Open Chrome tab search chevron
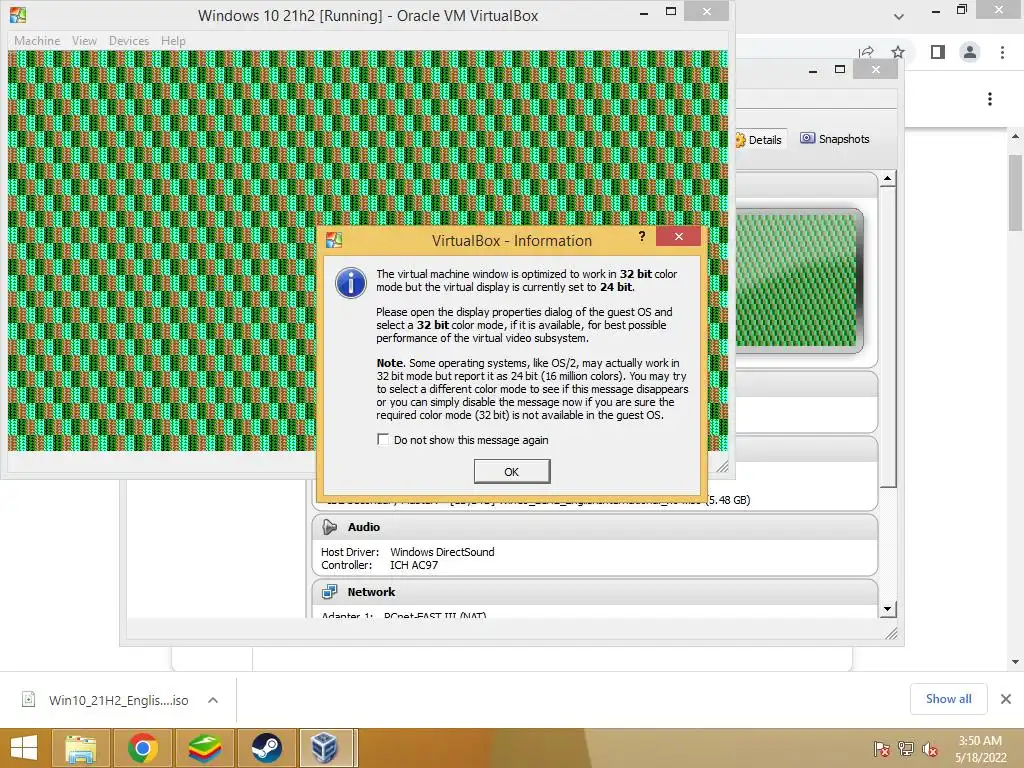 pos(899,16)
